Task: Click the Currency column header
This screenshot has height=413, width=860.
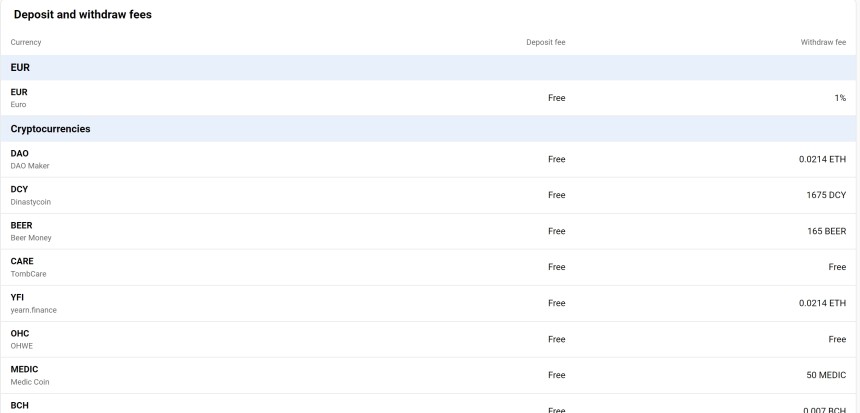Action: pyautogui.click(x=26, y=42)
